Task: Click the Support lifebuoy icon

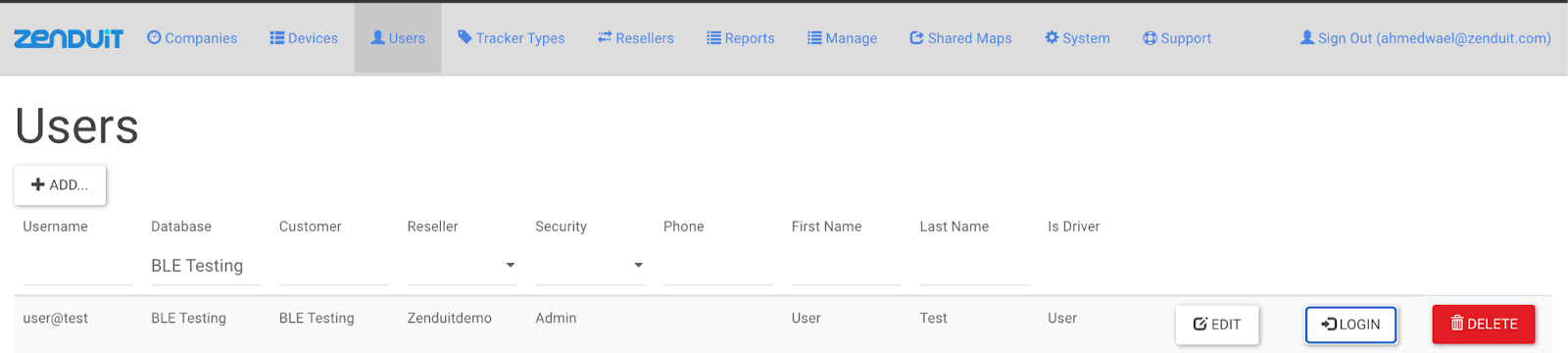Action: (1150, 38)
